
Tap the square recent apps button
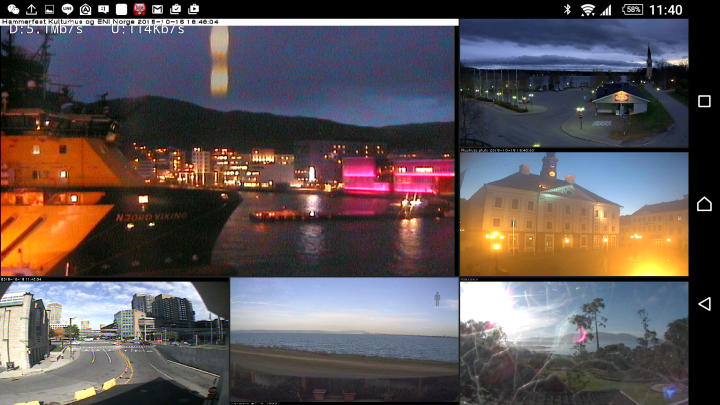704,101
